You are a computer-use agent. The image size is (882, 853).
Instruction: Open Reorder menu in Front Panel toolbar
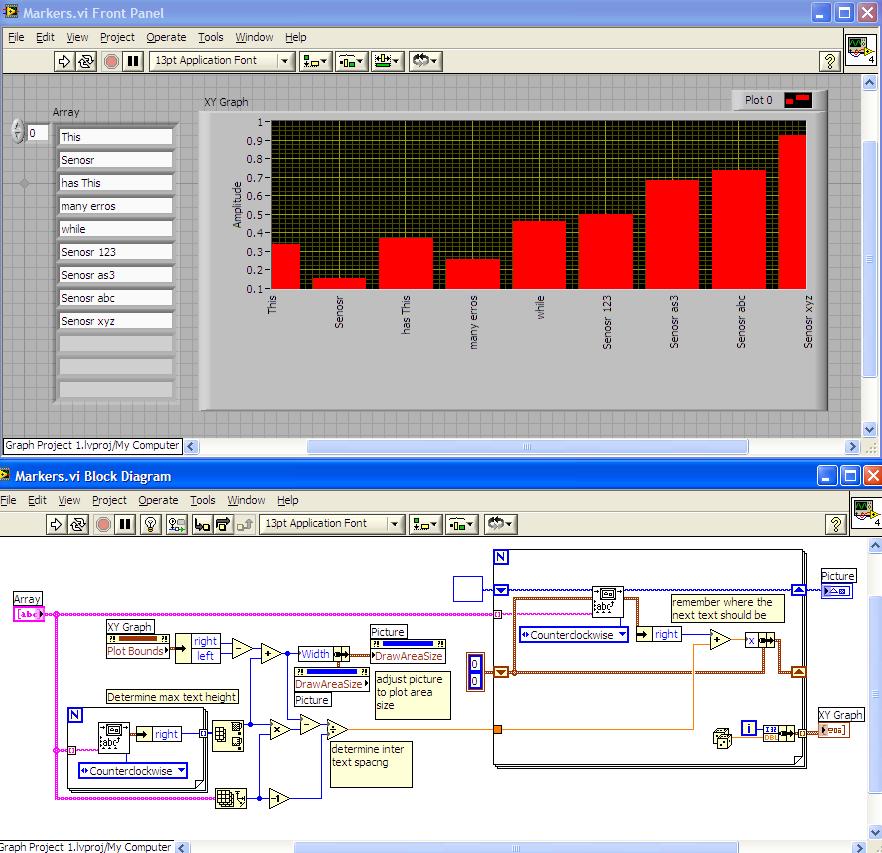426,61
